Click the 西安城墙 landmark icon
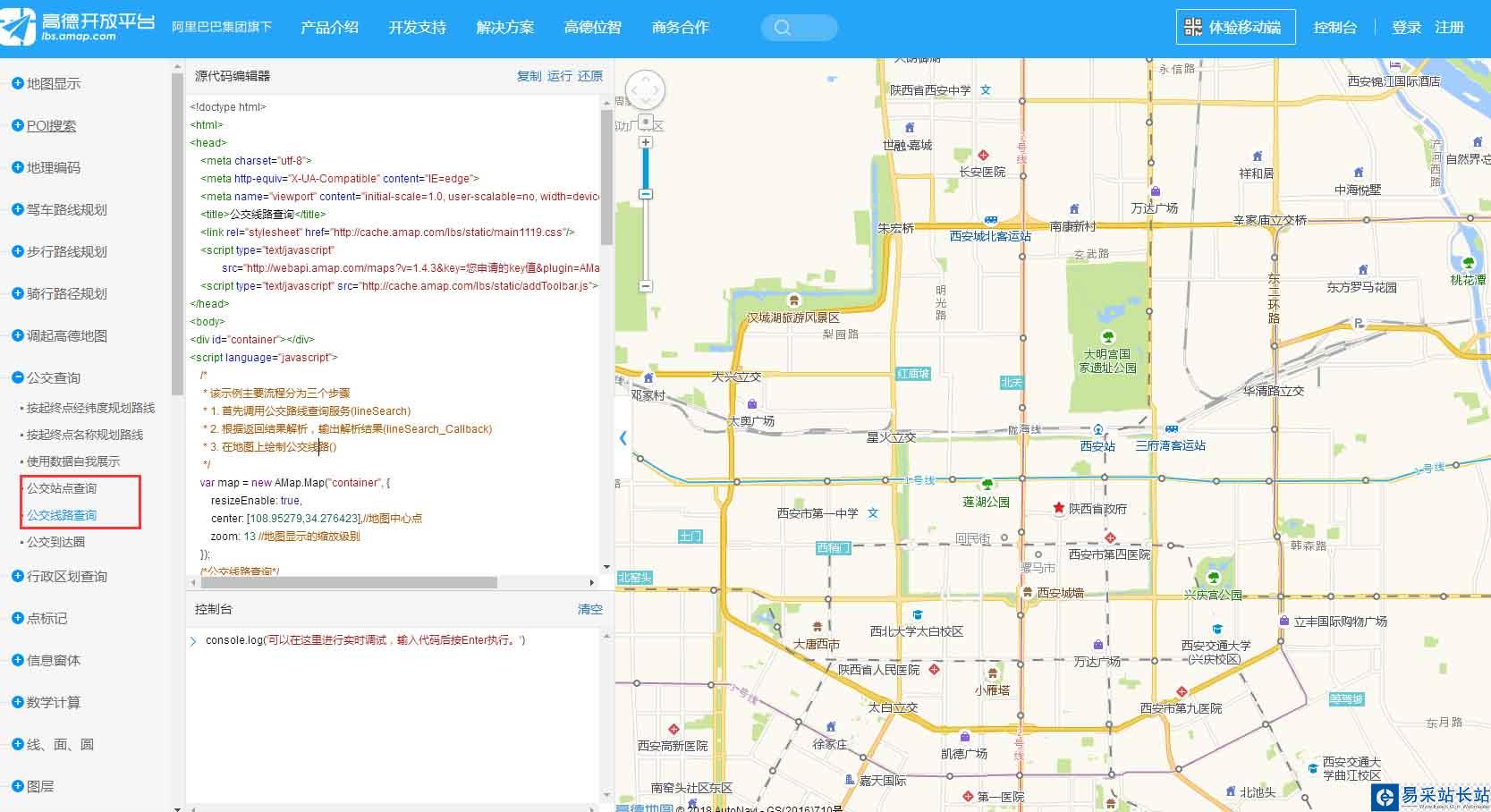This screenshot has height=812, width=1491. point(1029,593)
